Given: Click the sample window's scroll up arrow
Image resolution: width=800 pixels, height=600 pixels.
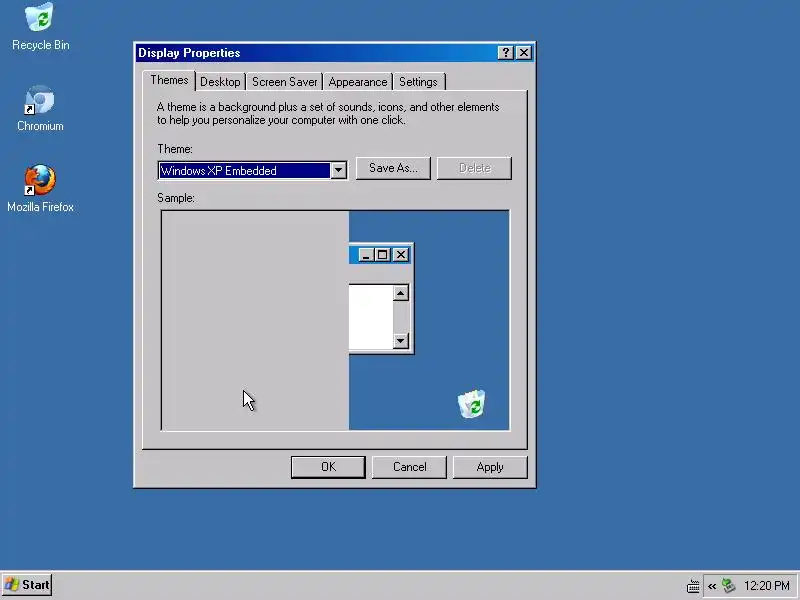Looking at the screenshot, I should [x=401, y=293].
